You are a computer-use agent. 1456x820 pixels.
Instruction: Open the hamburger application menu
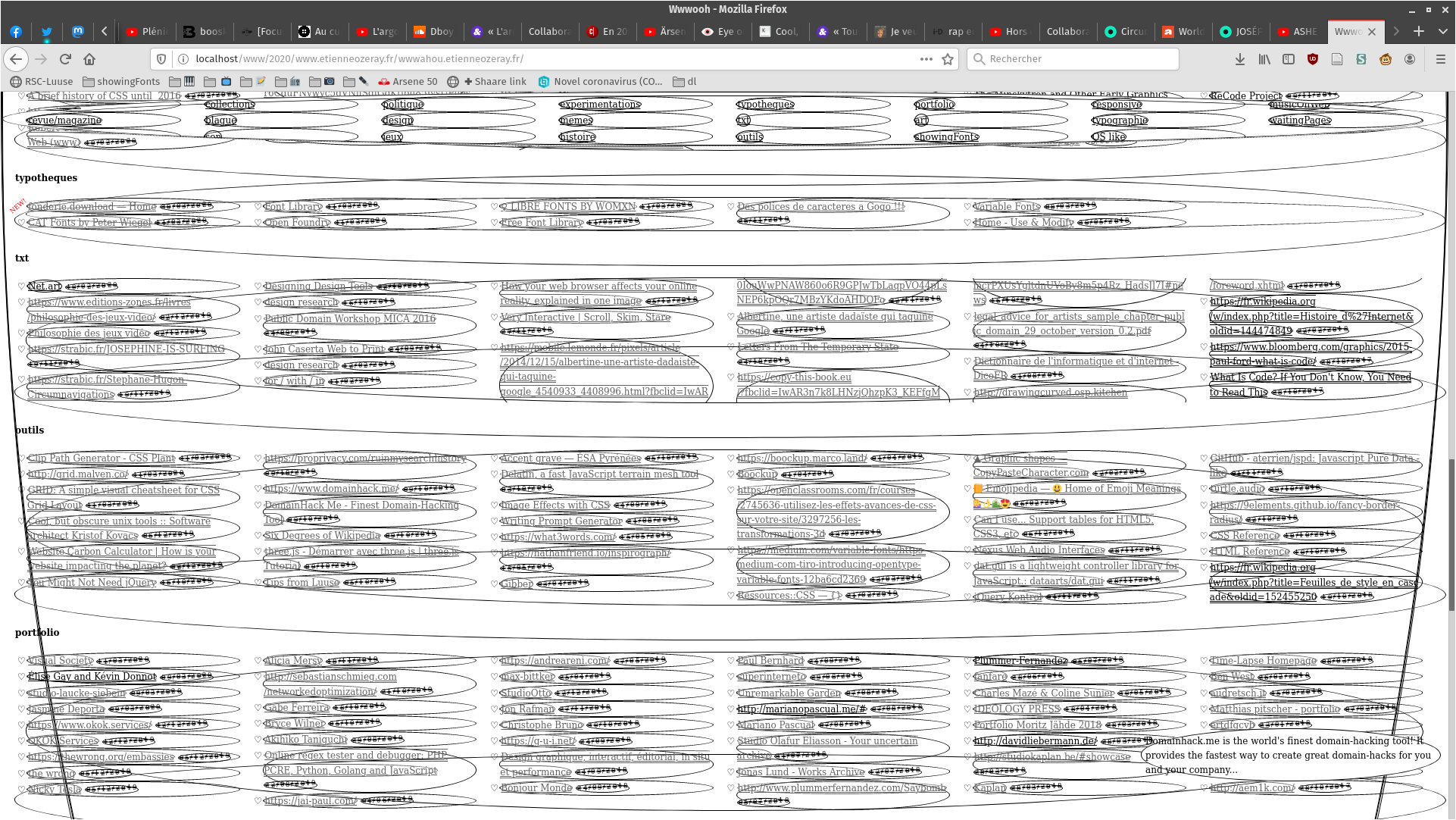1441,59
